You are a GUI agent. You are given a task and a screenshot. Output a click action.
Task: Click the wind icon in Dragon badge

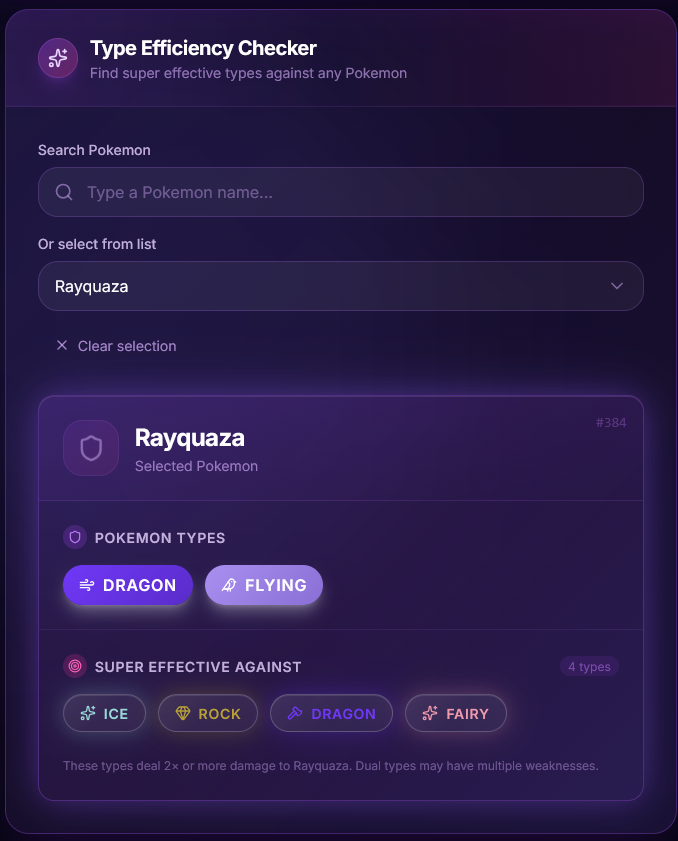click(87, 585)
